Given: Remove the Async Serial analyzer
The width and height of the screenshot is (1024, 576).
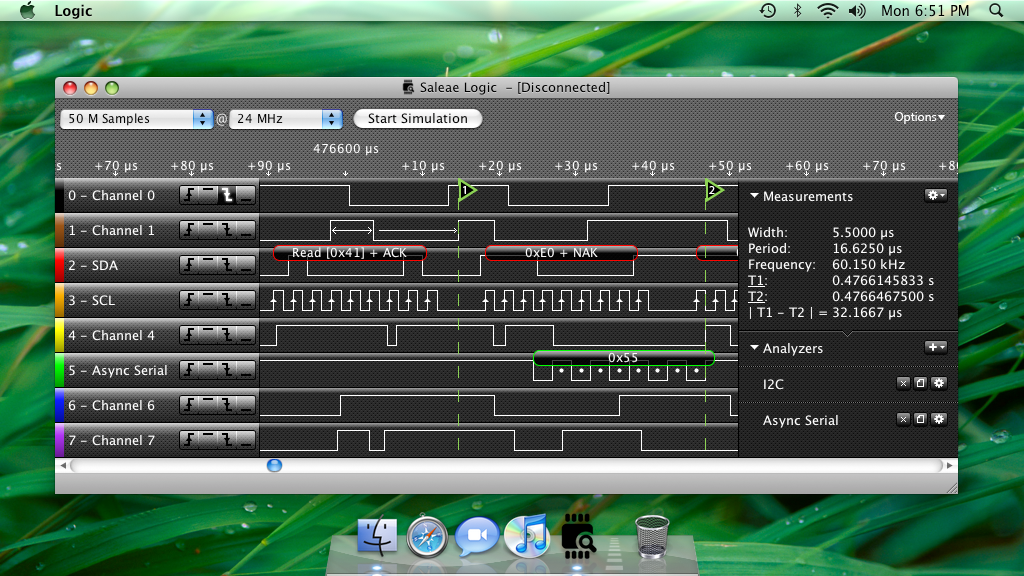Looking at the screenshot, I should [904, 420].
